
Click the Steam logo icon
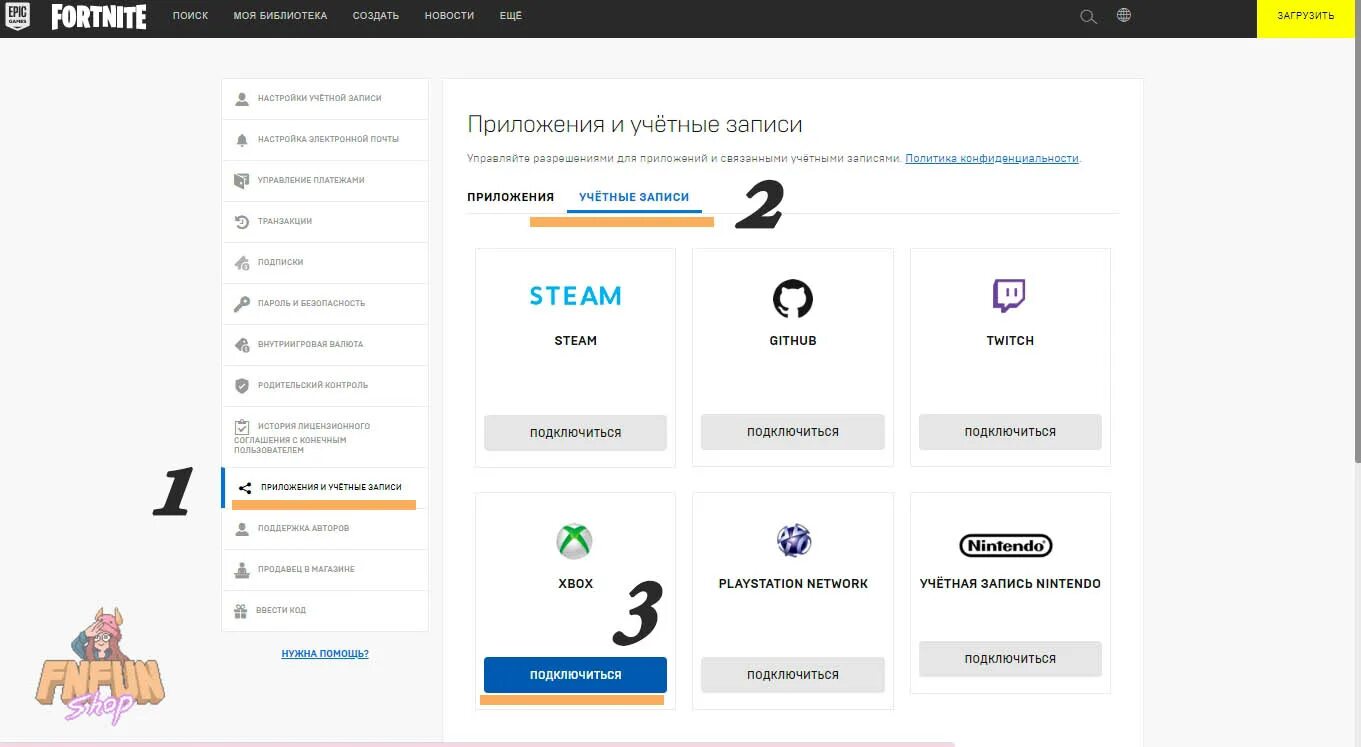coord(575,296)
